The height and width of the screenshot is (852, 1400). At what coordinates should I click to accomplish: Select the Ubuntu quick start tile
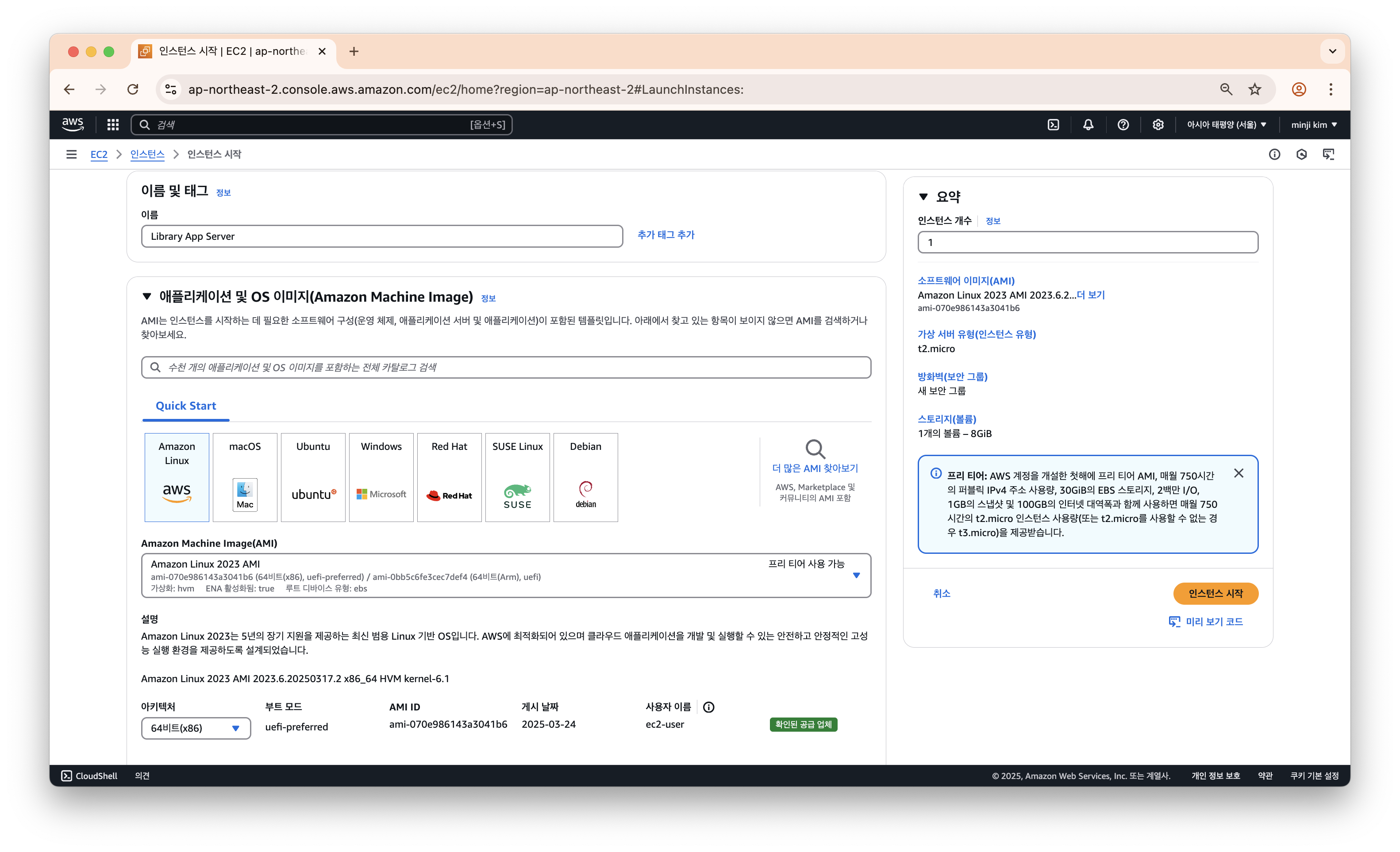pos(313,477)
